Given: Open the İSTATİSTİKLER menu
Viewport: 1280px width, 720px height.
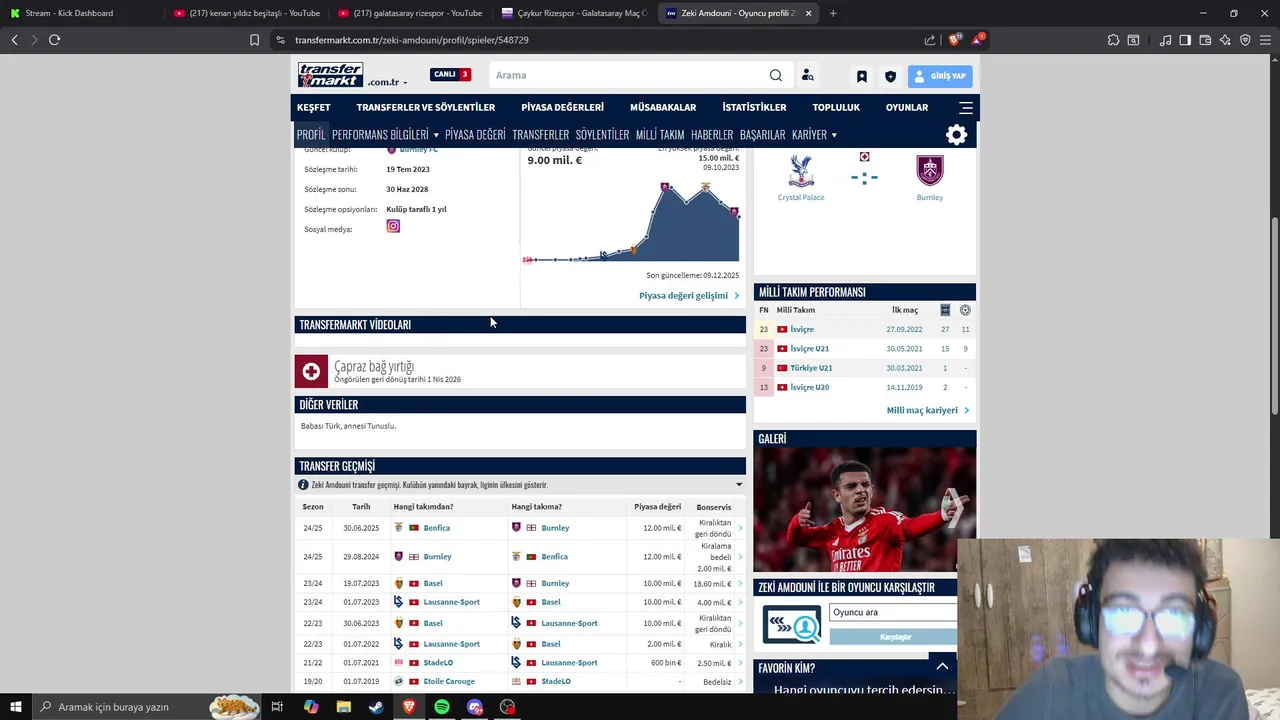Looking at the screenshot, I should click(x=754, y=107).
